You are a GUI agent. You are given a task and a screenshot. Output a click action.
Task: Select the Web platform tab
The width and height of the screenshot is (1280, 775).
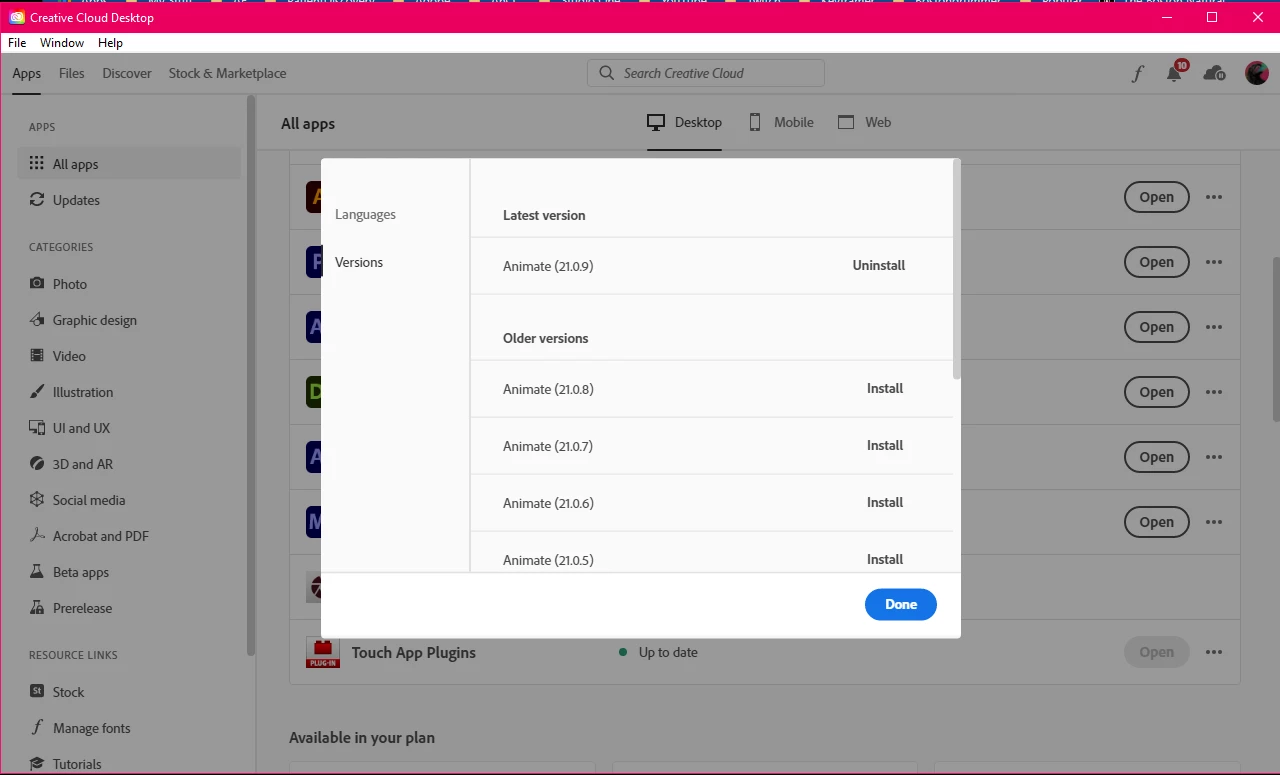click(864, 122)
